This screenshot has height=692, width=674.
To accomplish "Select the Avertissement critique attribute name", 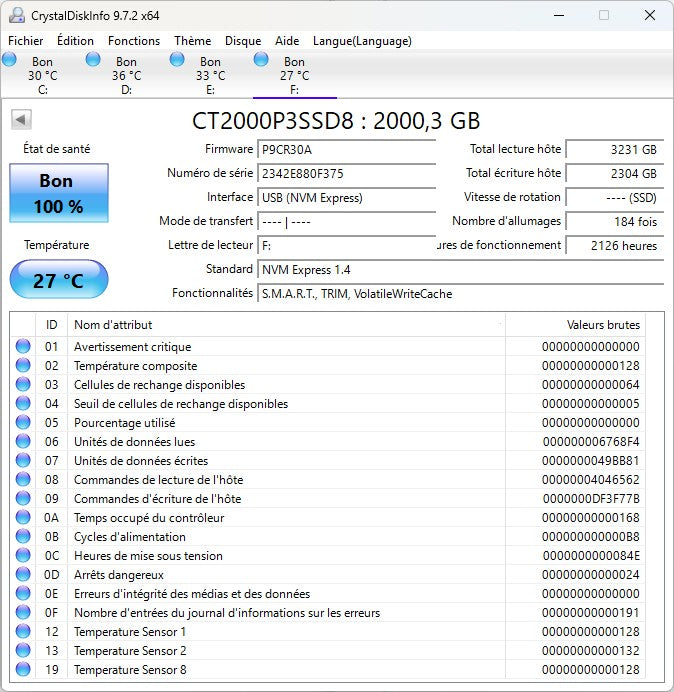I will click(132, 347).
